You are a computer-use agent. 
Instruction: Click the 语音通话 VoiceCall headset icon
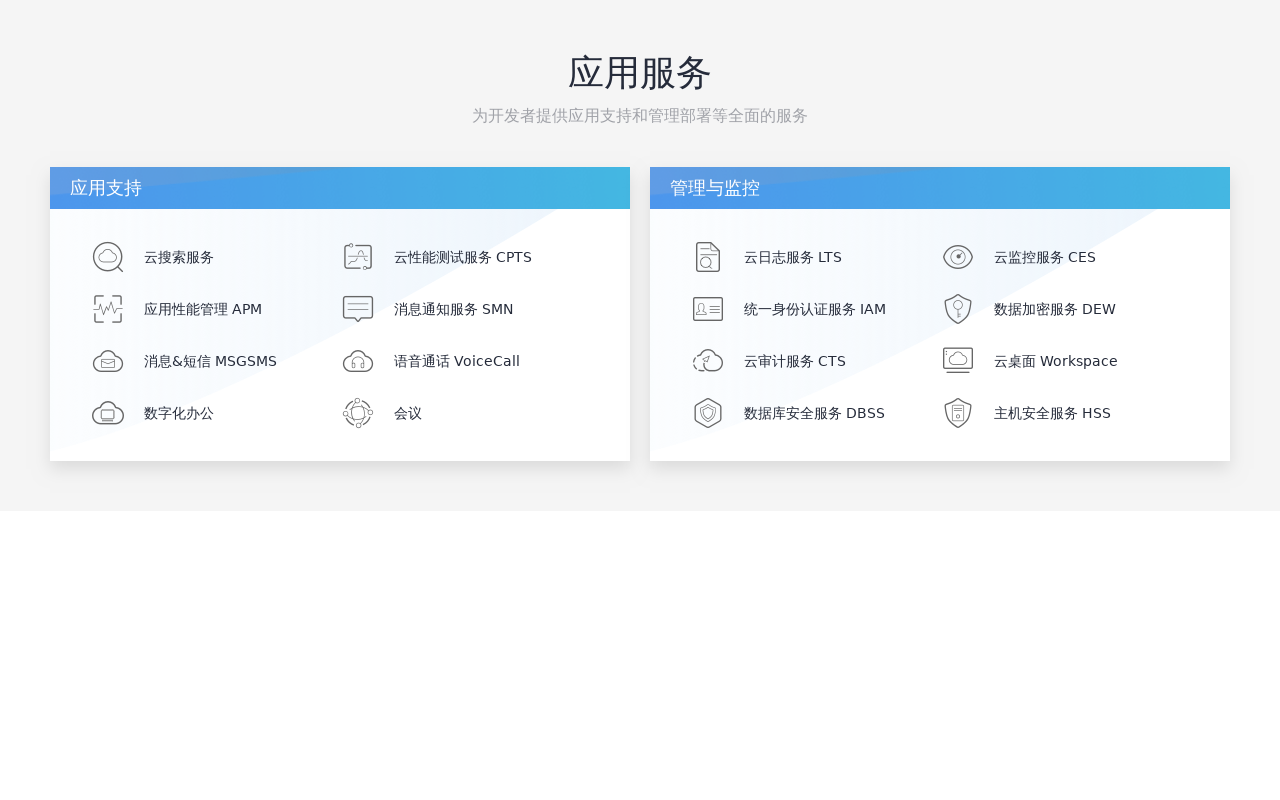[x=357, y=361]
